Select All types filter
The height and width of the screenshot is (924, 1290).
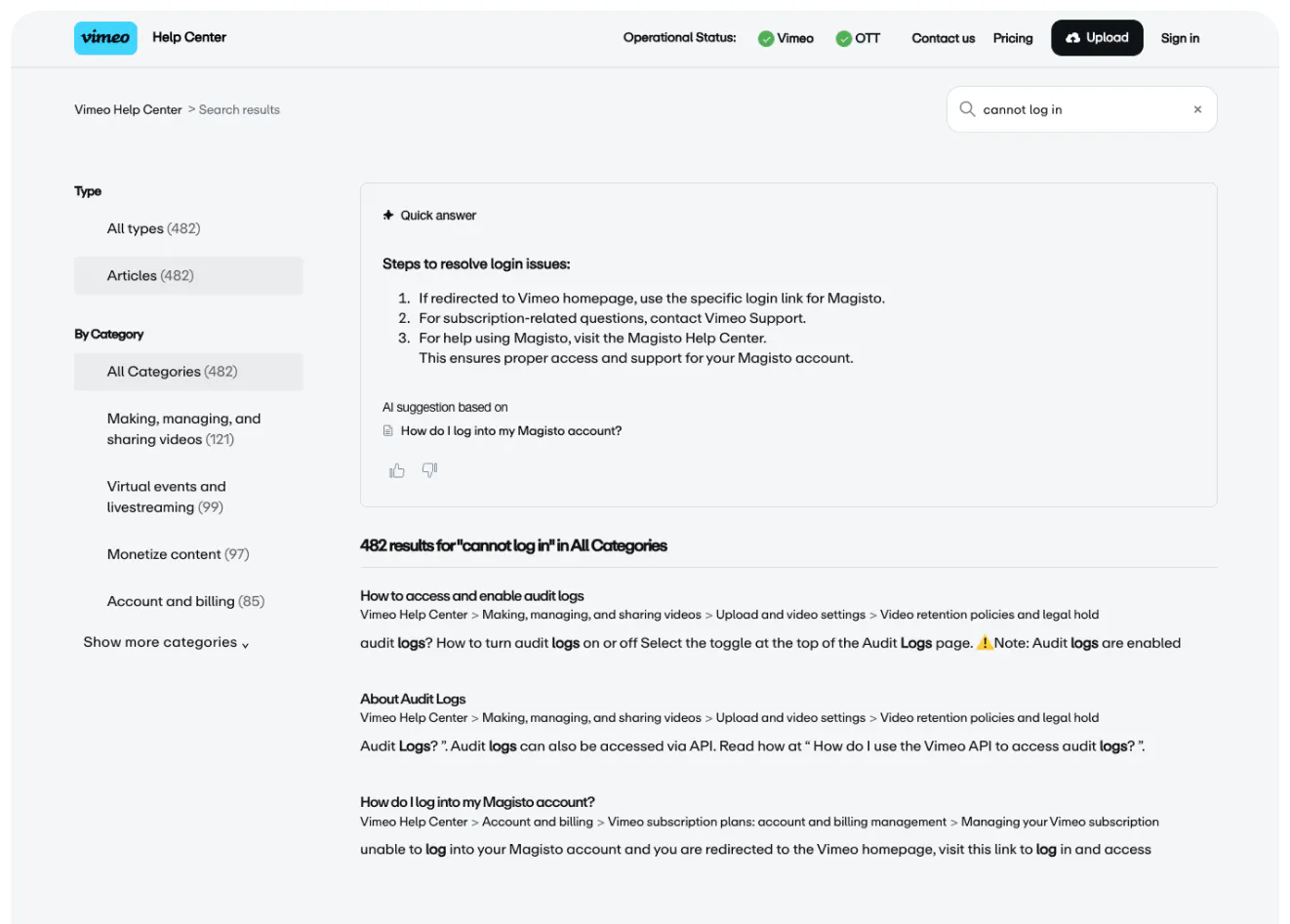point(153,228)
